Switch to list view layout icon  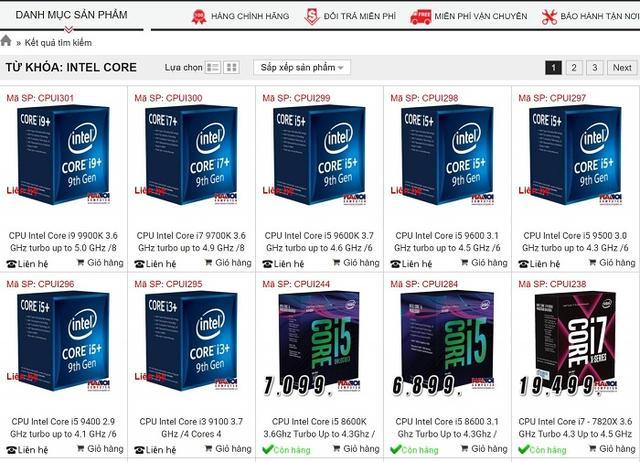click(213, 67)
